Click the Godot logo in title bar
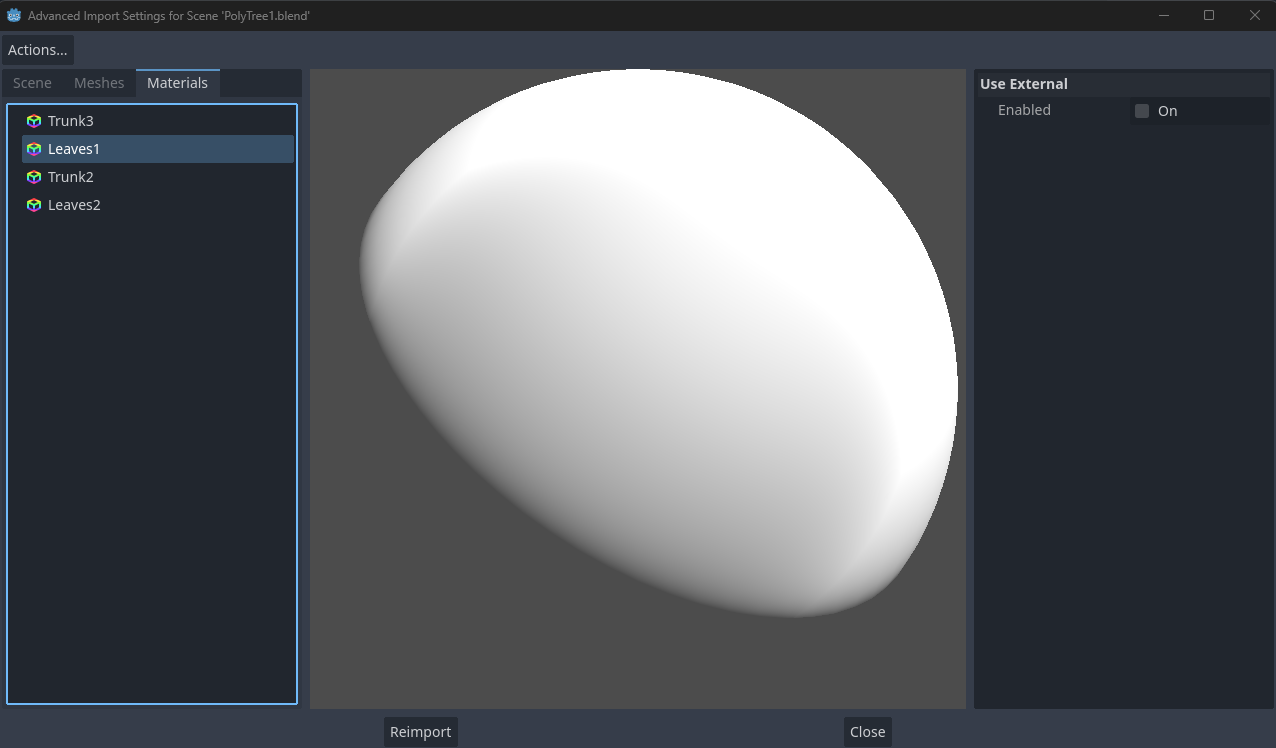This screenshot has width=1276, height=748. (x=14, y=16)
